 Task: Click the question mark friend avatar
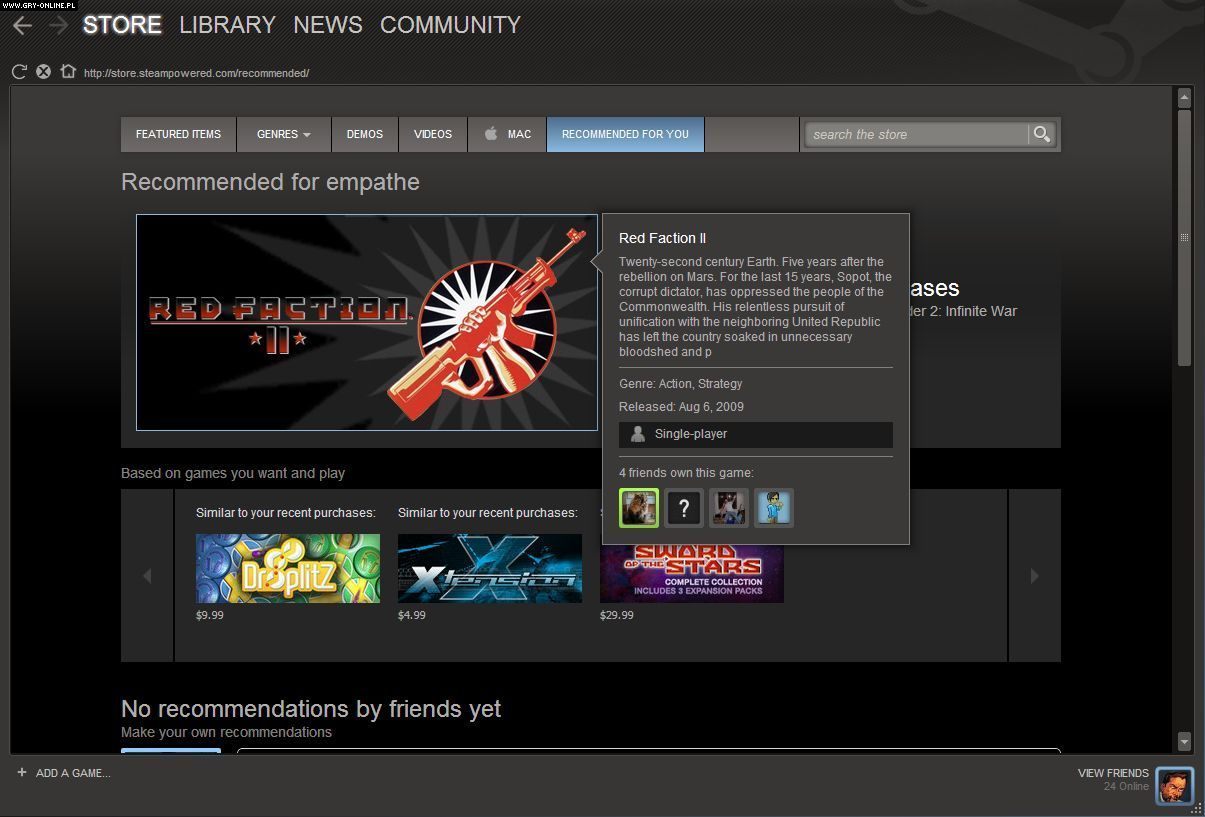[x=684, y=508]
